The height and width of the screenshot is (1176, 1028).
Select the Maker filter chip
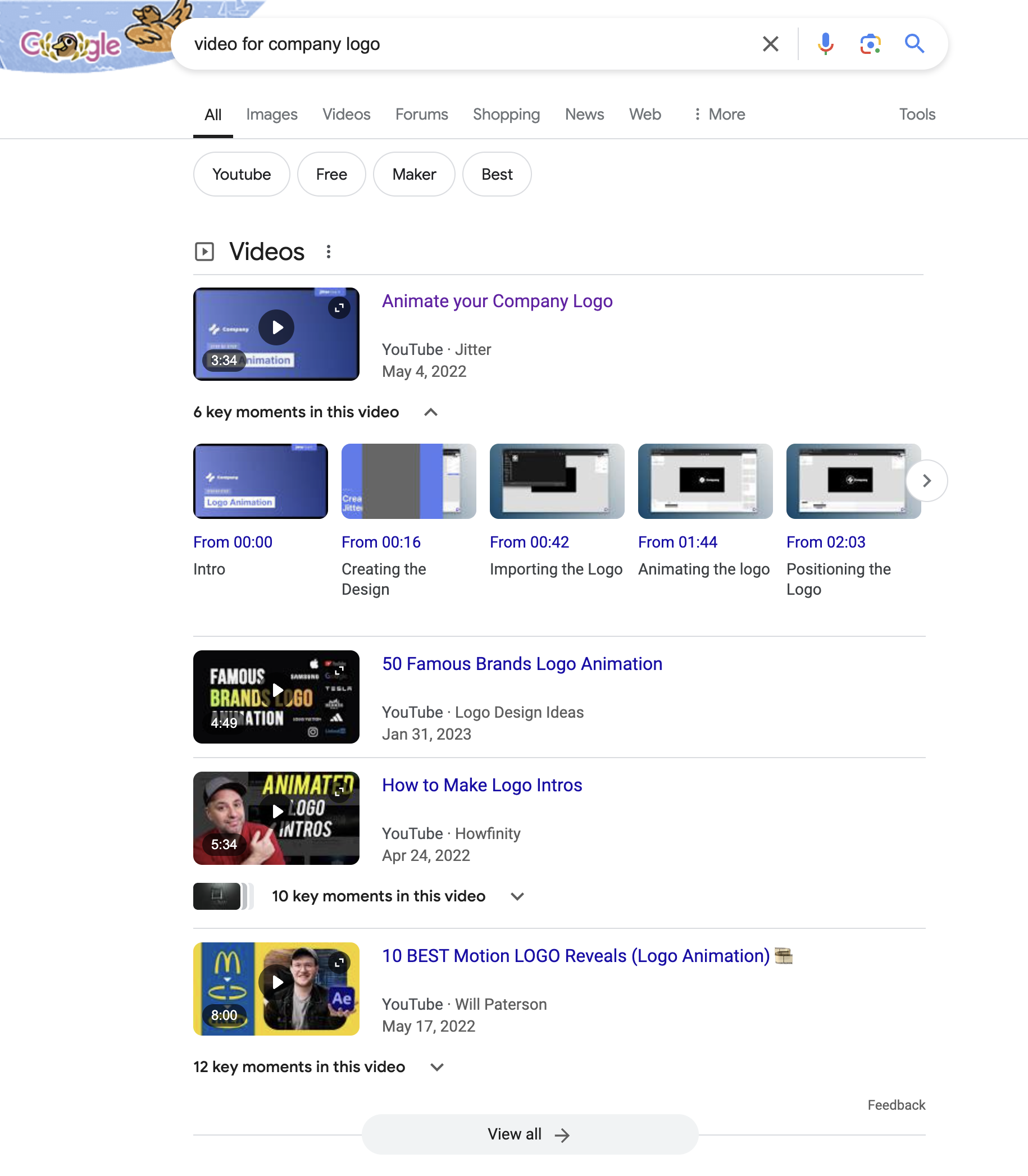pyautogui.click(x=414, y=174)
